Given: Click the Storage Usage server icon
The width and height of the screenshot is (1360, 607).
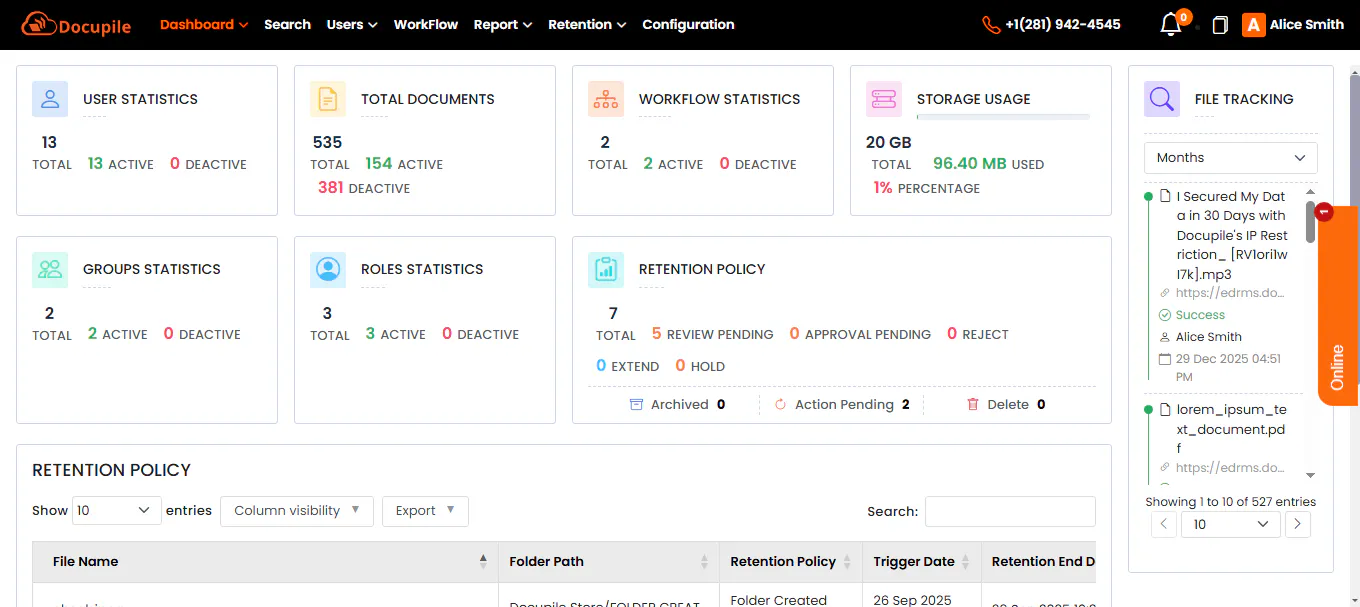Looking at the screenshot, I should point(884,99).
